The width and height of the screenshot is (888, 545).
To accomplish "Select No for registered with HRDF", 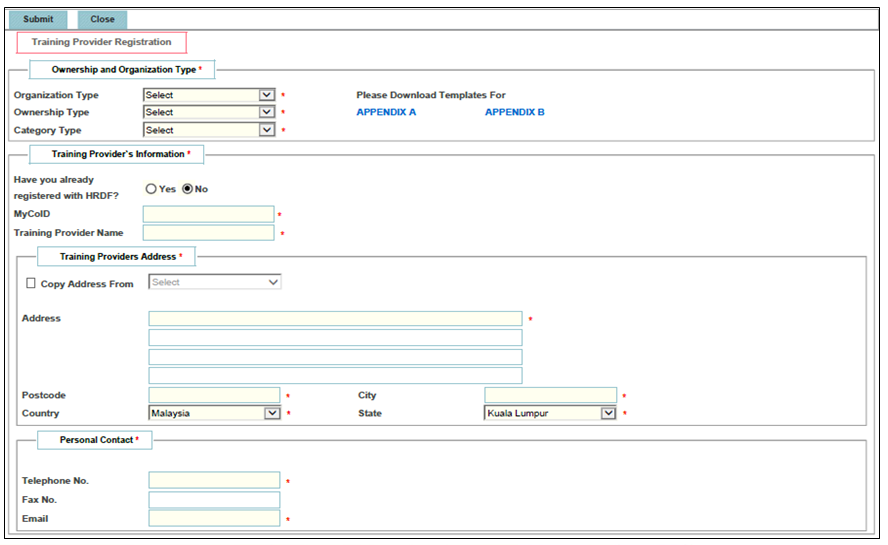I will coord(187,189).
